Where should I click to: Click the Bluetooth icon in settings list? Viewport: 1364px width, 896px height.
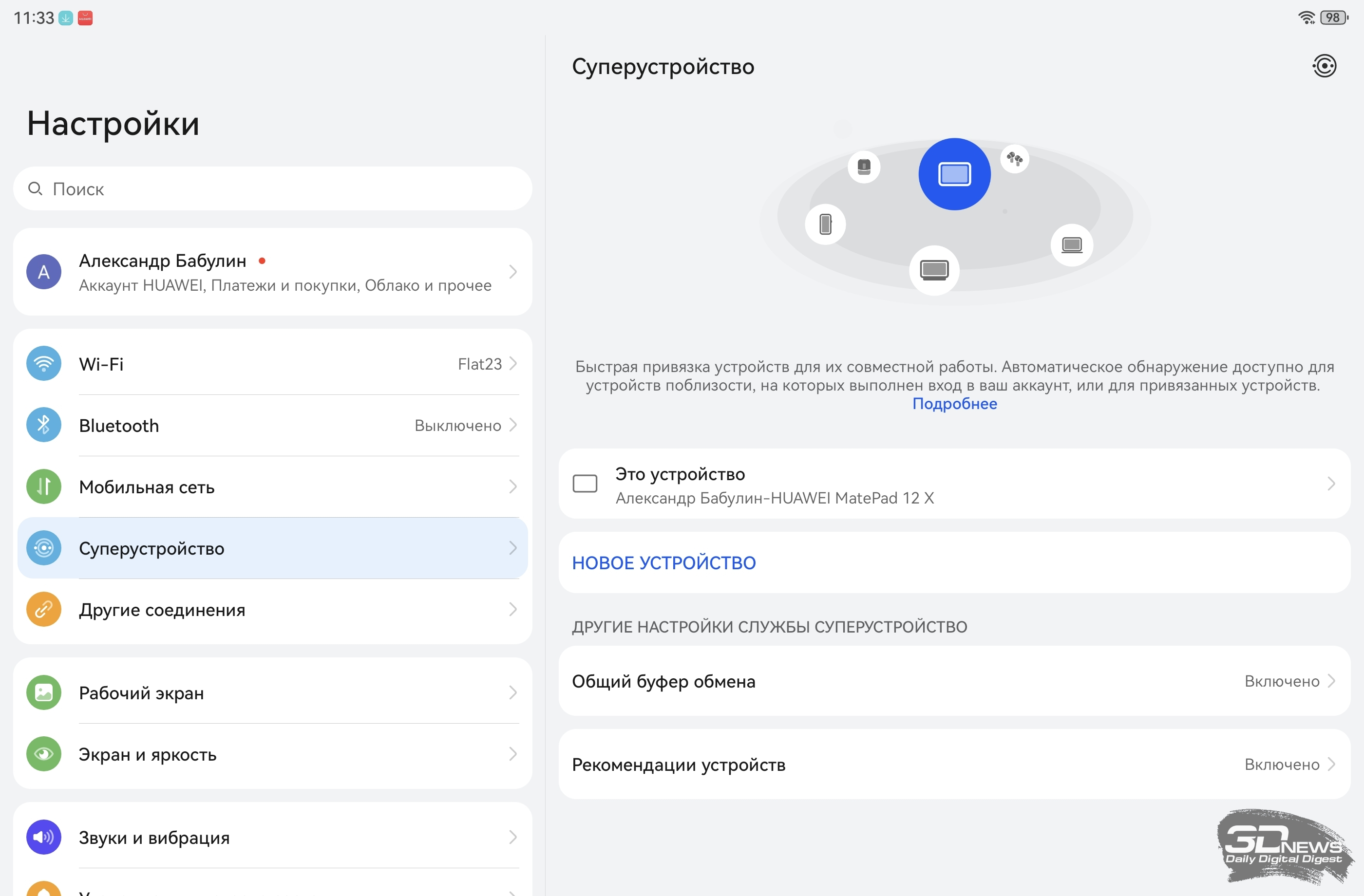[43, 425]
